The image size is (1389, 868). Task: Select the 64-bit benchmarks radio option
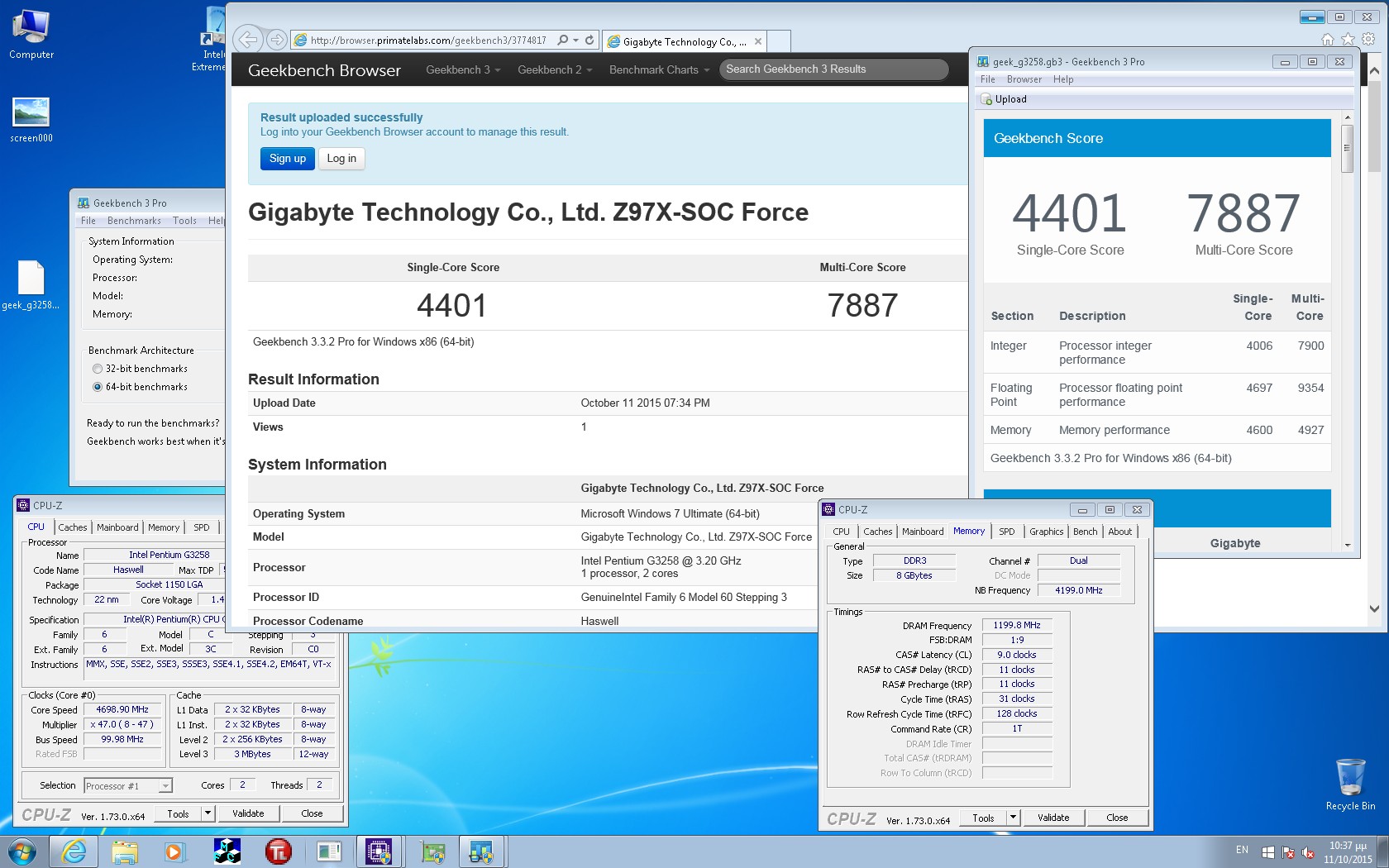tap(98, 387)
